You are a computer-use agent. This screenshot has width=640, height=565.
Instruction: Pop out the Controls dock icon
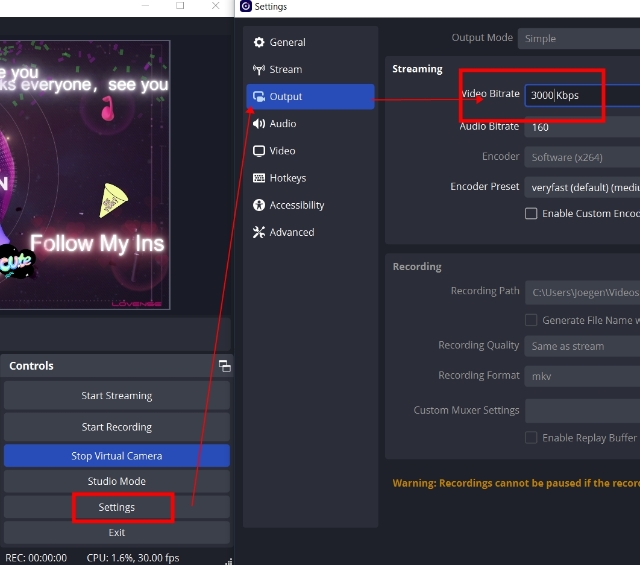pos(224,366)
